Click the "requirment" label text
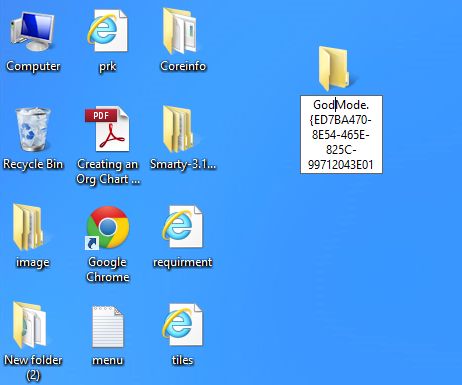Screen dimensions: 462x385 (182, 262)
